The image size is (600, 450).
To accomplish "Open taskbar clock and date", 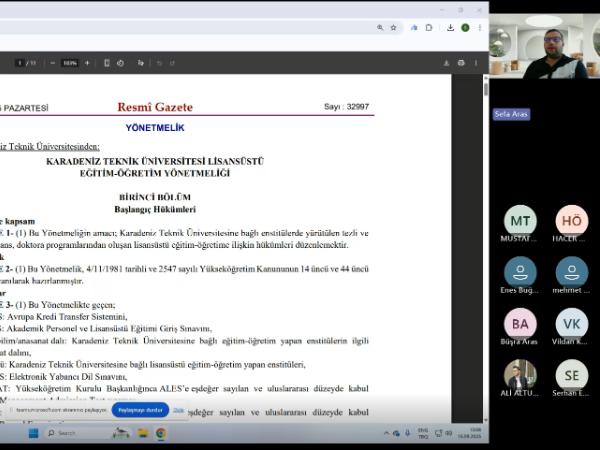I will click(x=470, y=433).
